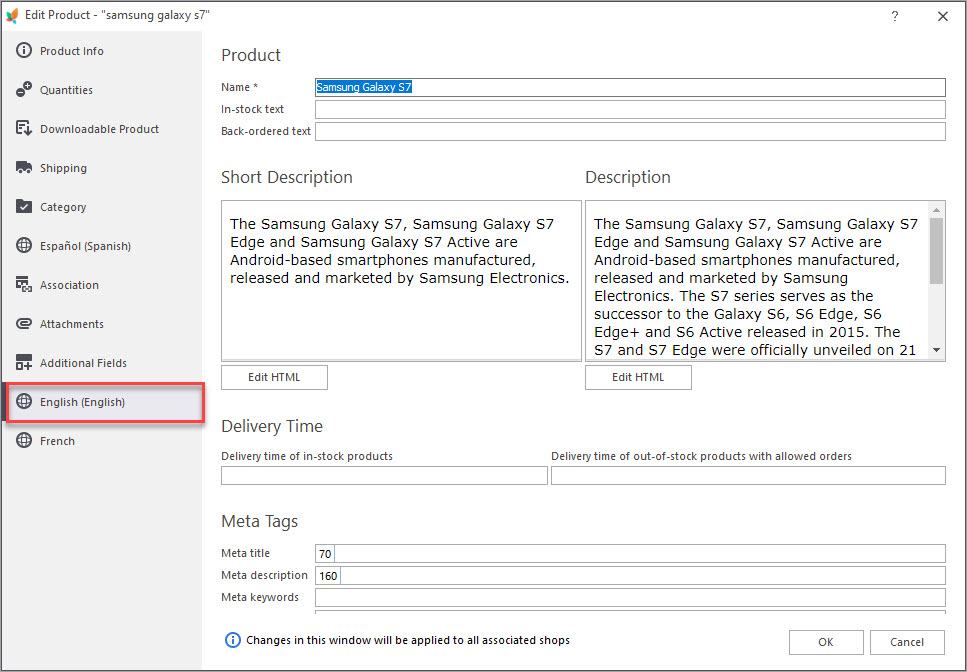Focus the In-stock text field
Screen dimensions: 967x672
[x=630, y=109]
